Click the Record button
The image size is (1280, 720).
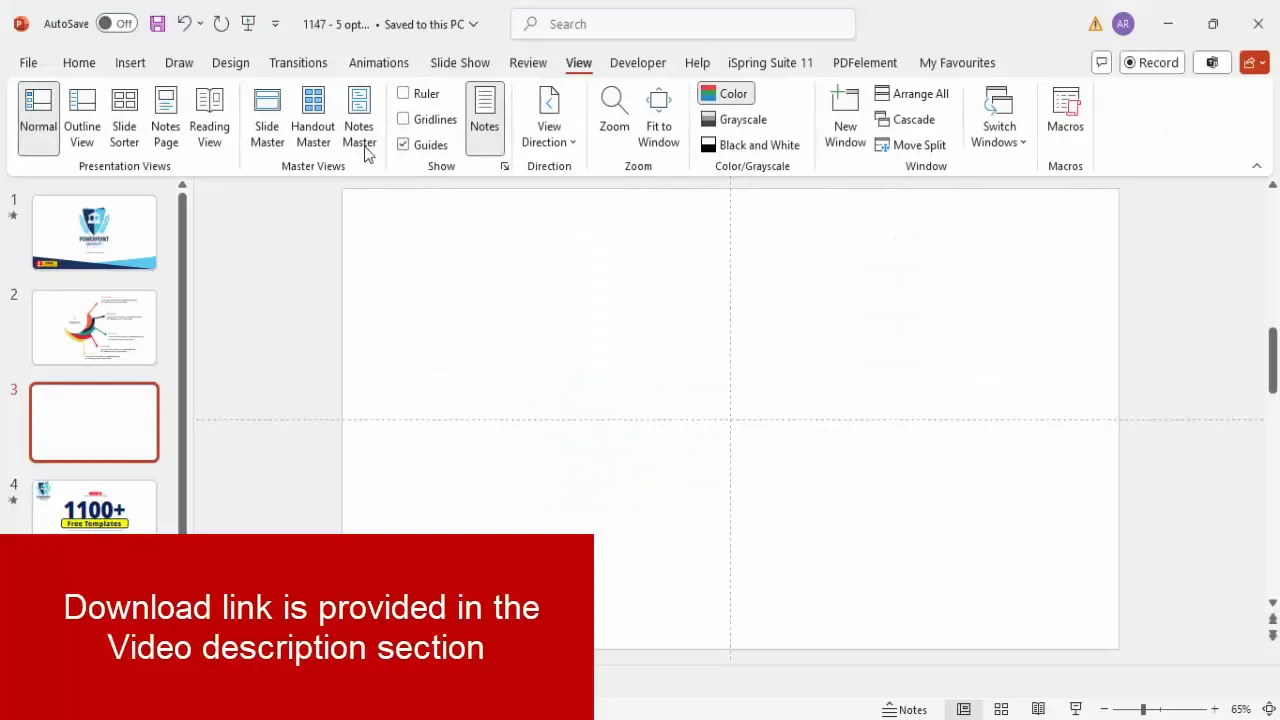point(1151,62)
